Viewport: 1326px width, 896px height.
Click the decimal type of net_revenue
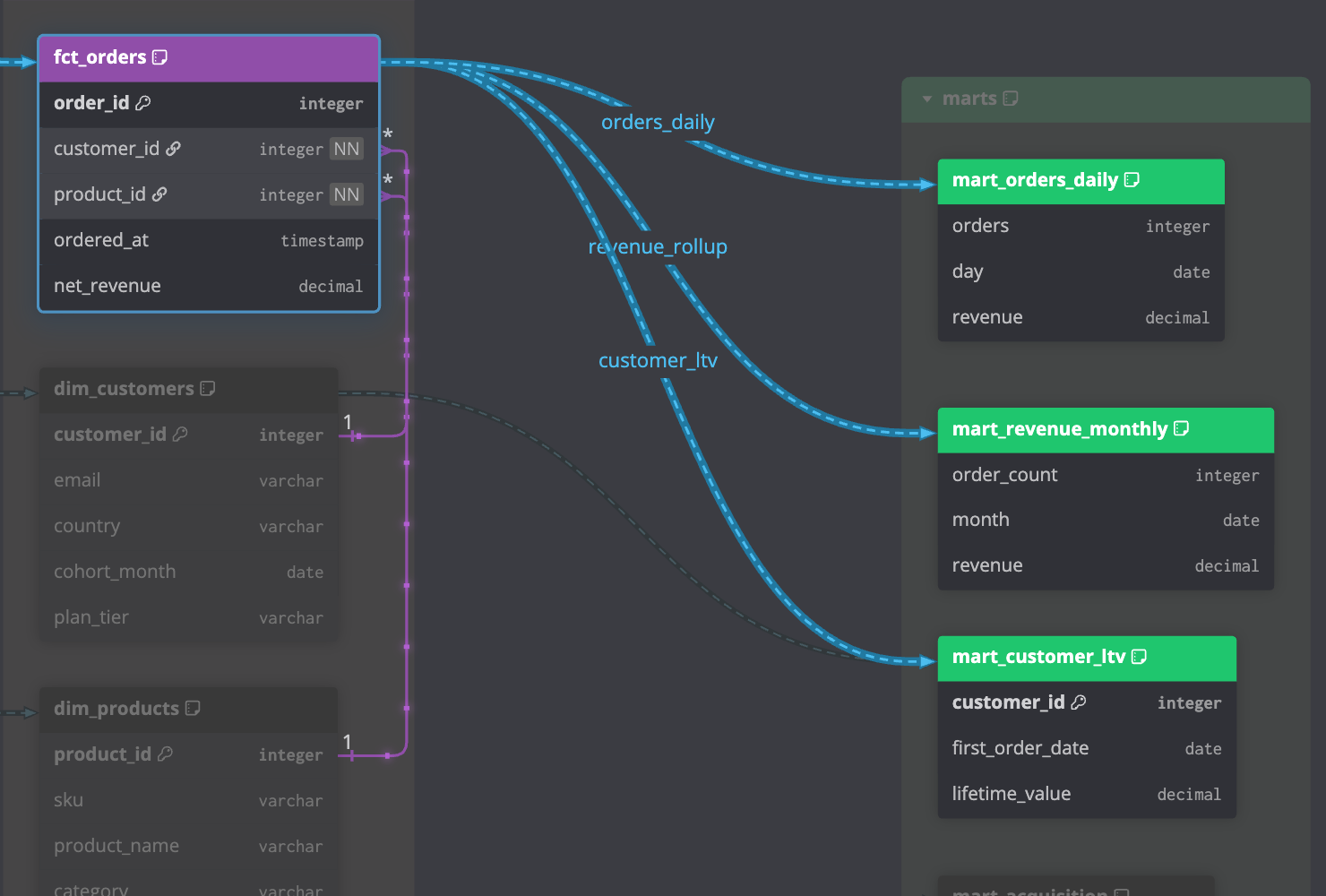click(x=331, y=287)
